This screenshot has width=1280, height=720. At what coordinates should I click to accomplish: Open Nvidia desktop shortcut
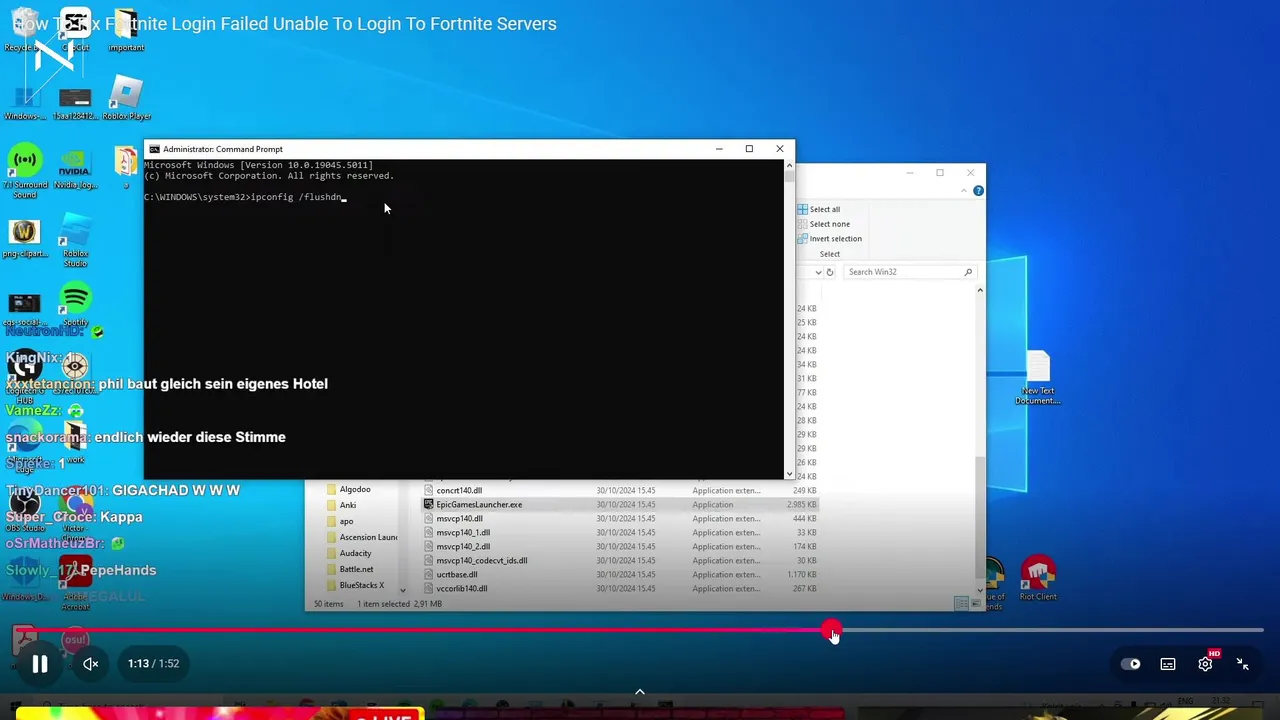coord(75,168)
